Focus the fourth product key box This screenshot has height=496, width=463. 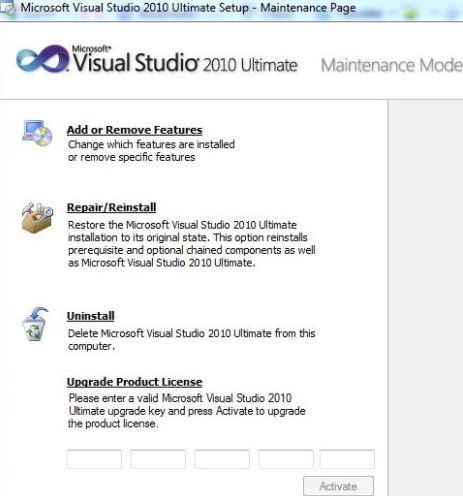(286, 459)
